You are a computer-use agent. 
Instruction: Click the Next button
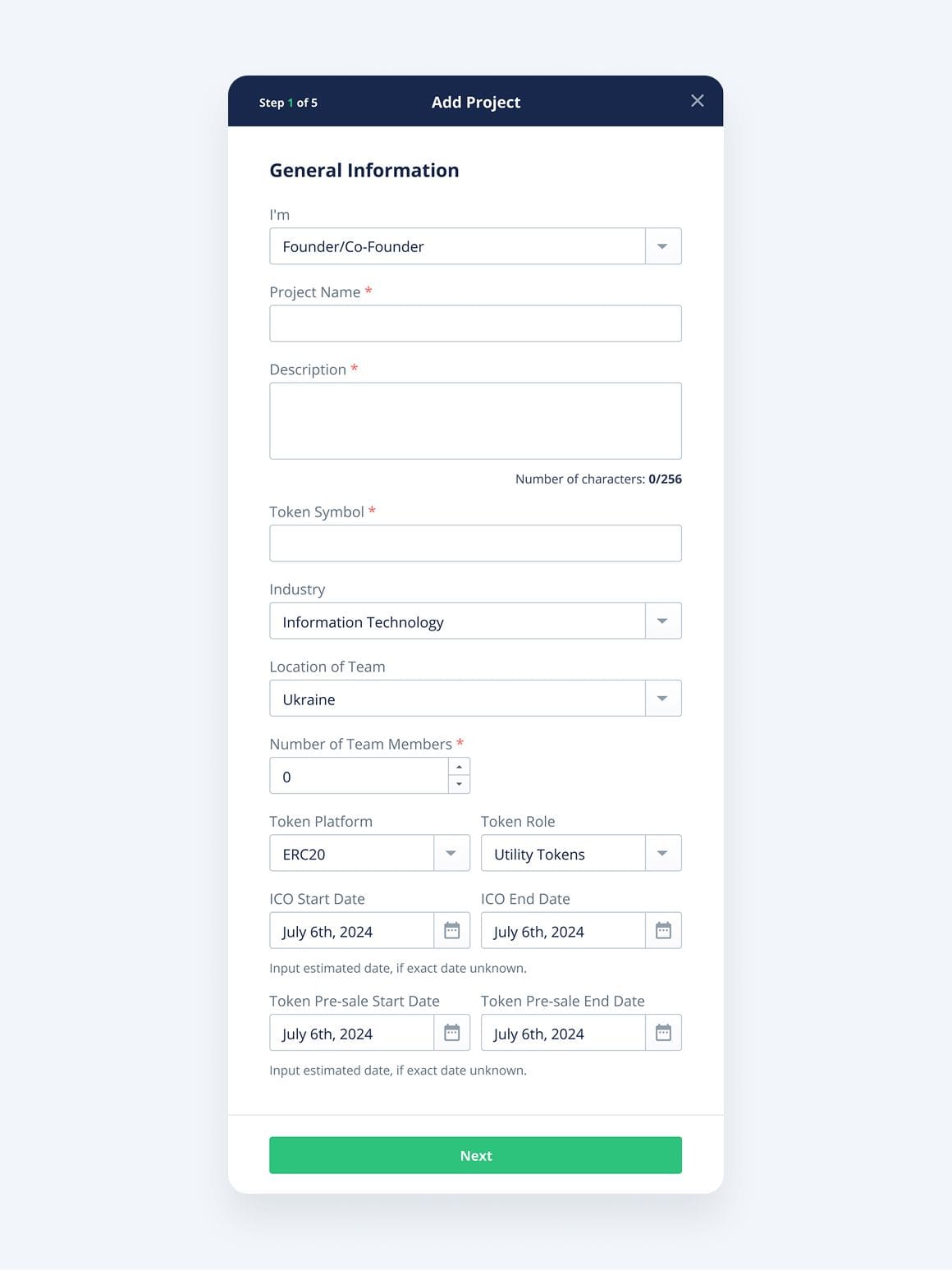(475, 1155)
